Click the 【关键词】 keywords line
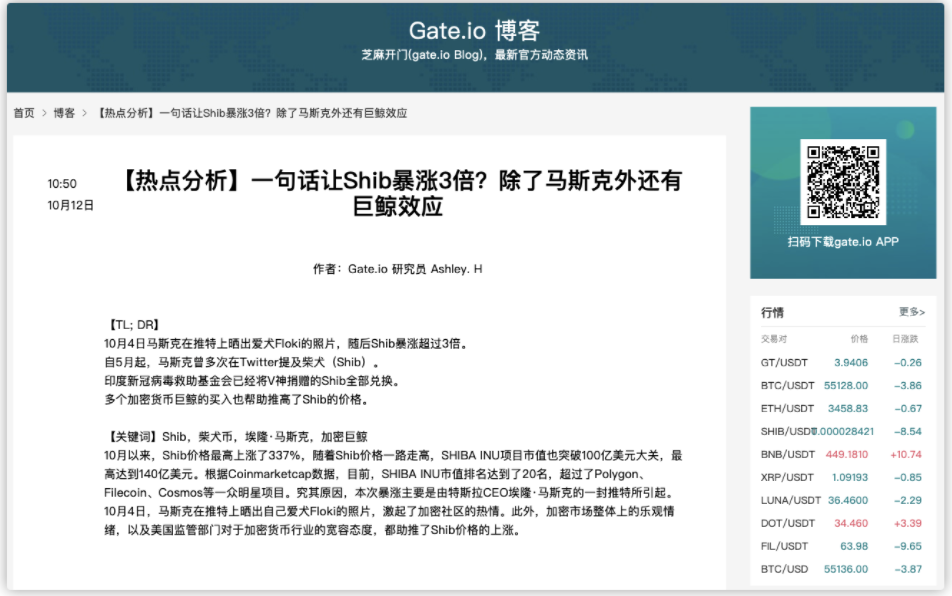Viewport: 952px width, 596px height. pos(236,437)
